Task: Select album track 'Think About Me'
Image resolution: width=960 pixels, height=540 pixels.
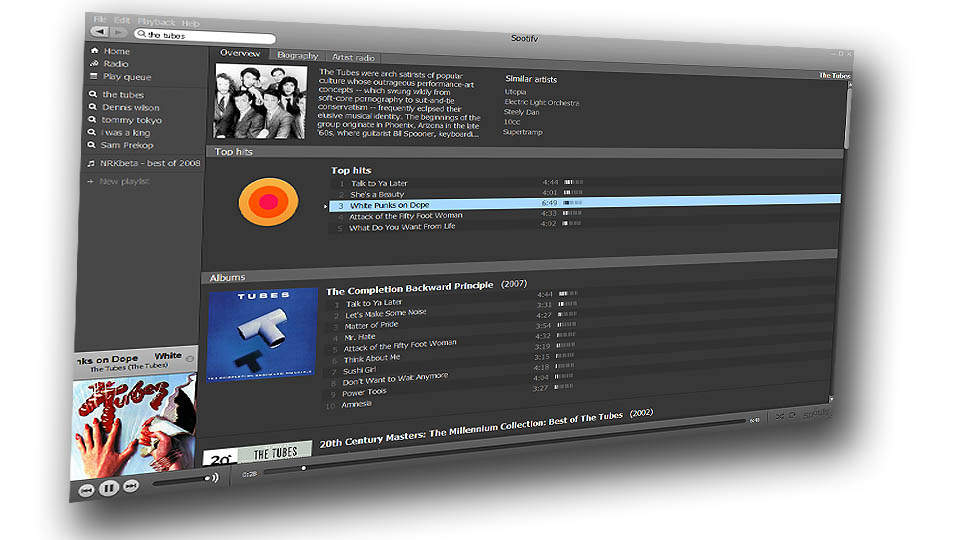Action: (372, 359)
